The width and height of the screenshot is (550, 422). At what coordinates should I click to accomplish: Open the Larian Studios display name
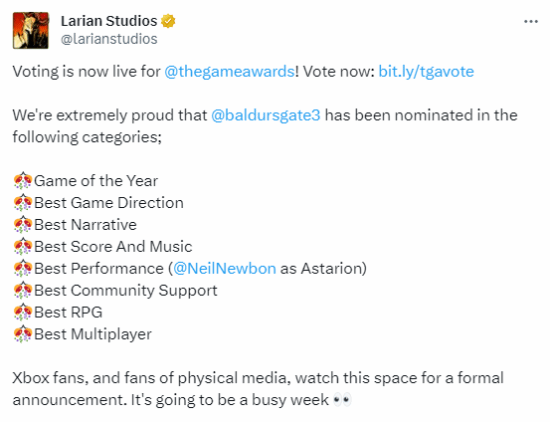tap(109, 21)
